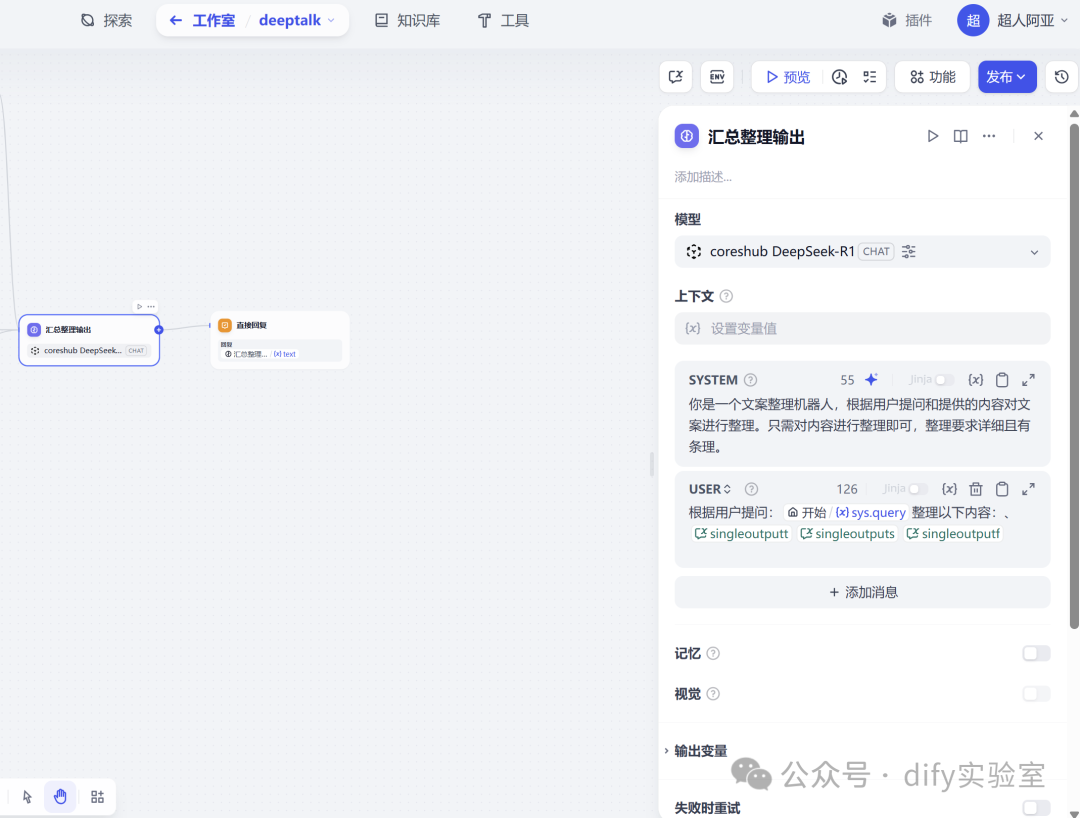Open the 知识库 knowledge tab
This screenshot has width=1080, height=818.
[x=407, y=21]
